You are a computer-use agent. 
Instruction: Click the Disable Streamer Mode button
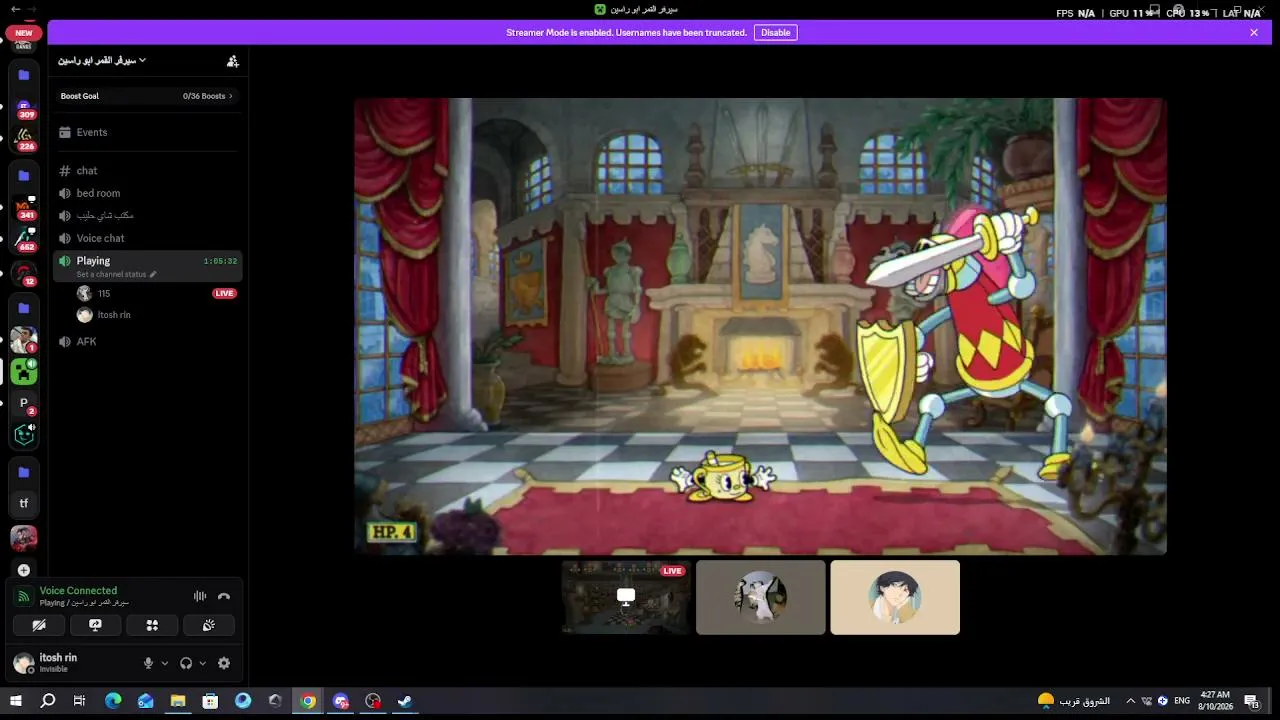pos(775,32)
